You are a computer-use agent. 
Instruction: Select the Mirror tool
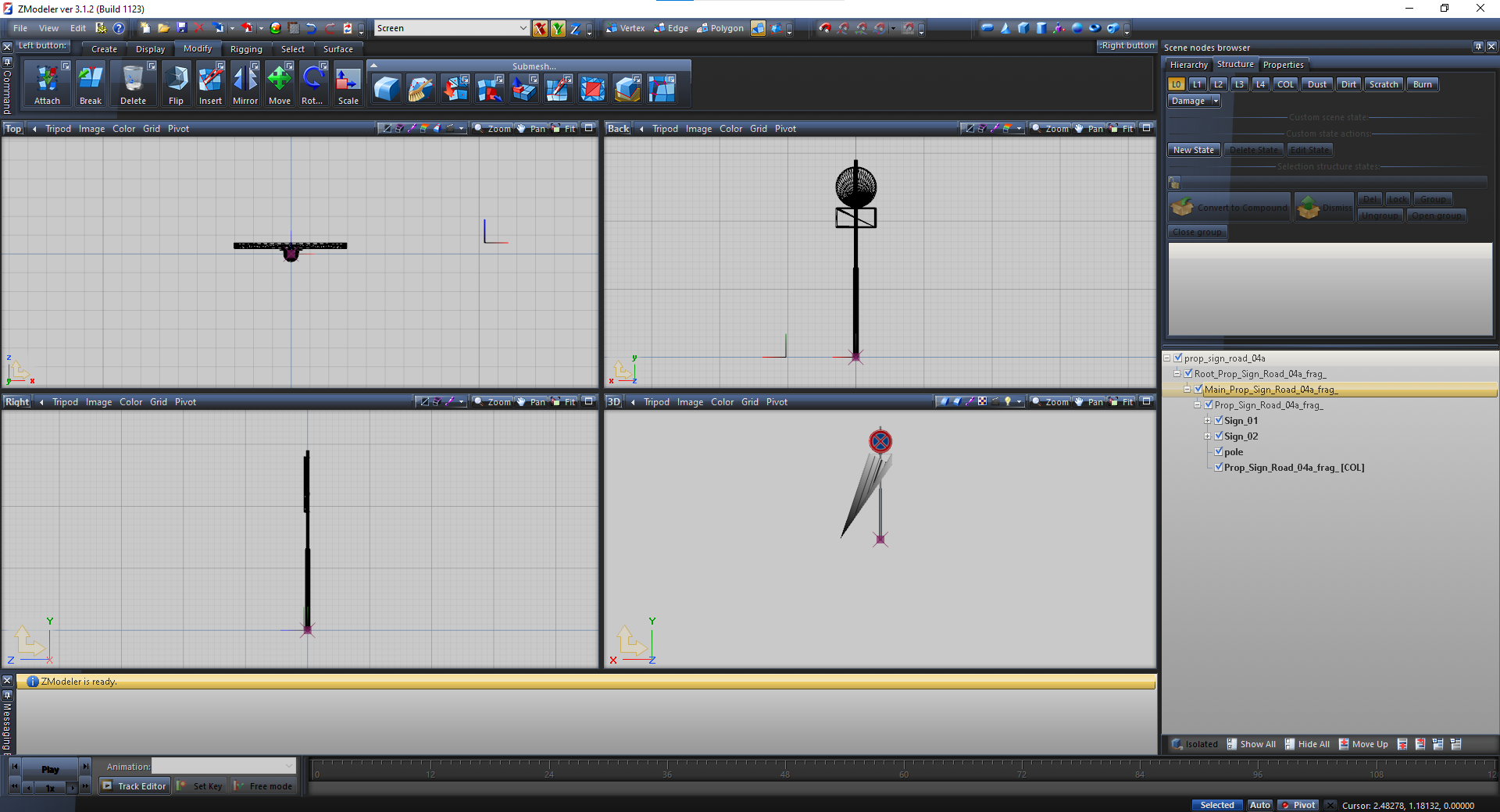[x=245, y=84]
